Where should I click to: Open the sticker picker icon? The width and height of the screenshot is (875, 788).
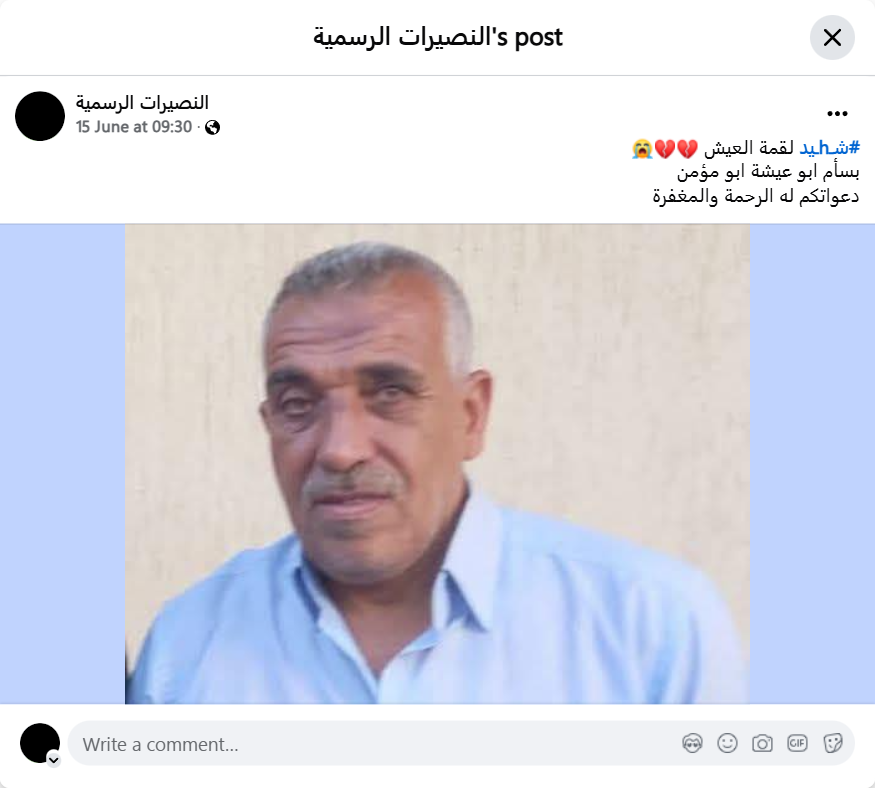[x=833, y=743]
